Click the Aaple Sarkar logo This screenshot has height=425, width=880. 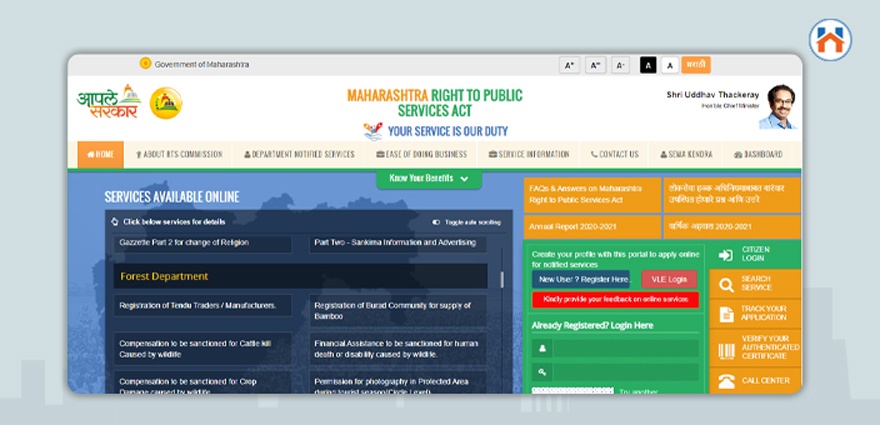tap(108, 102)
